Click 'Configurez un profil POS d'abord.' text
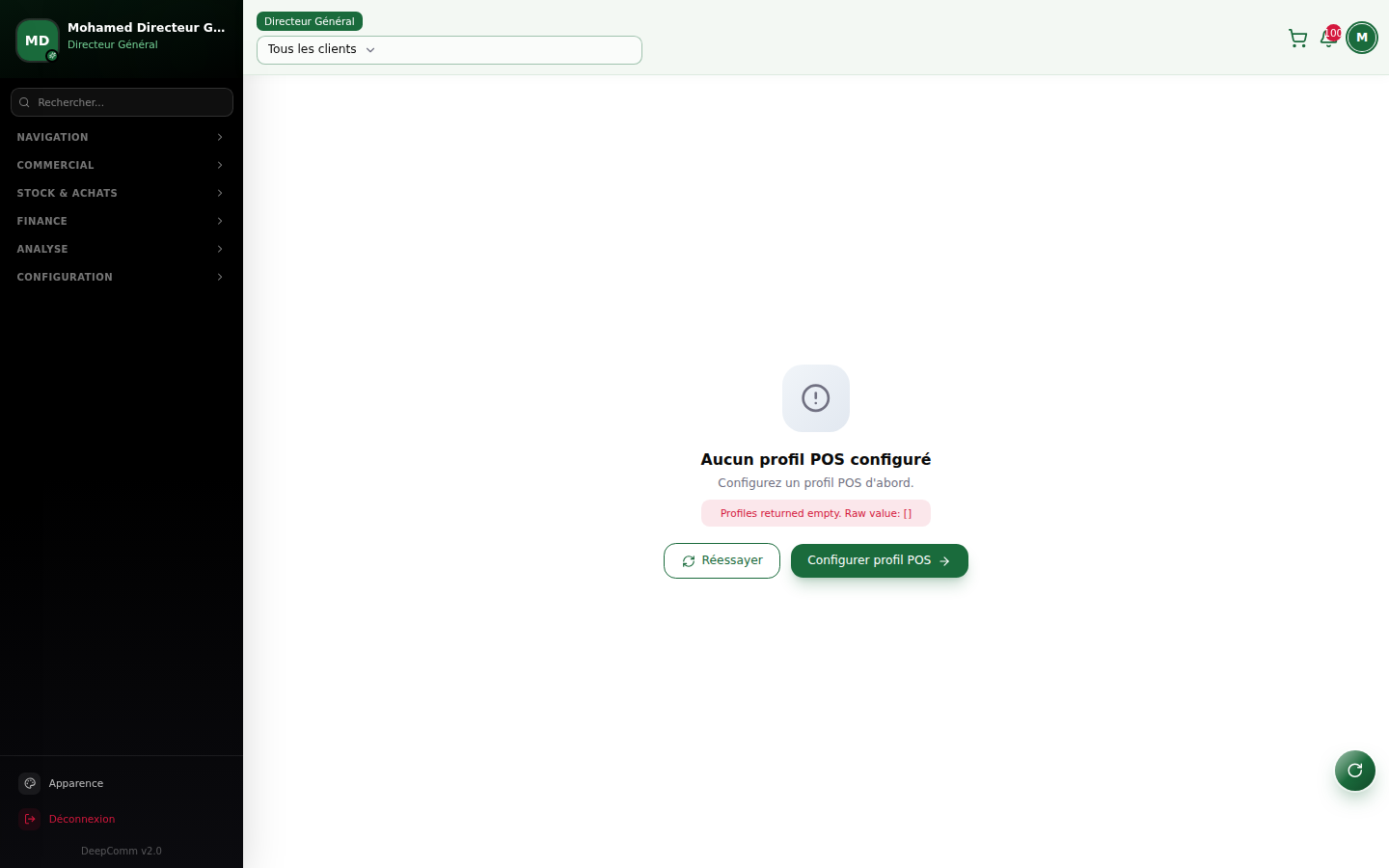This screenshot has width=1389, height=868. coord(816,483)
